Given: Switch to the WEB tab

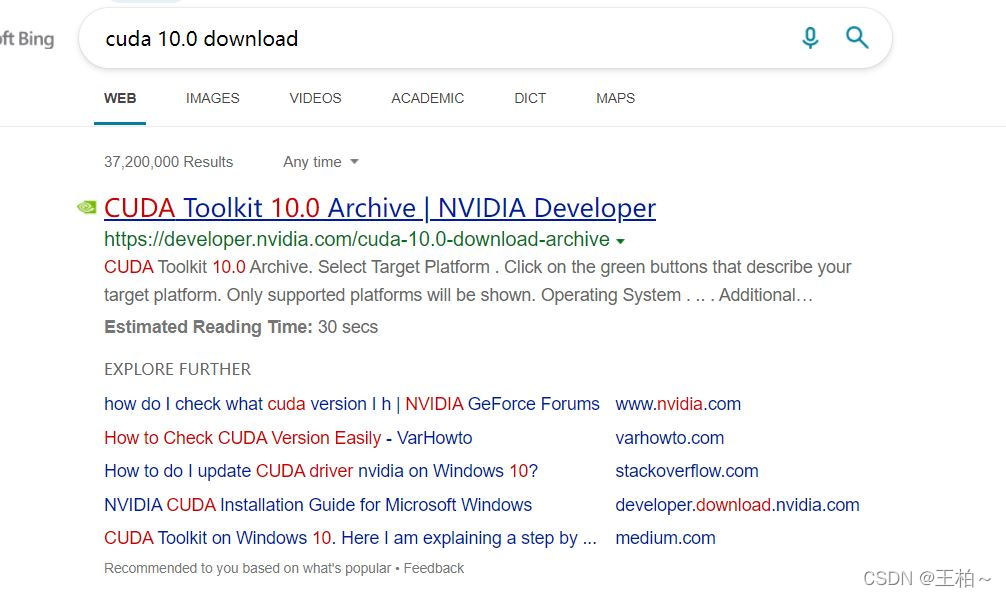Looking at the screenshot, I should click(120, 98).
